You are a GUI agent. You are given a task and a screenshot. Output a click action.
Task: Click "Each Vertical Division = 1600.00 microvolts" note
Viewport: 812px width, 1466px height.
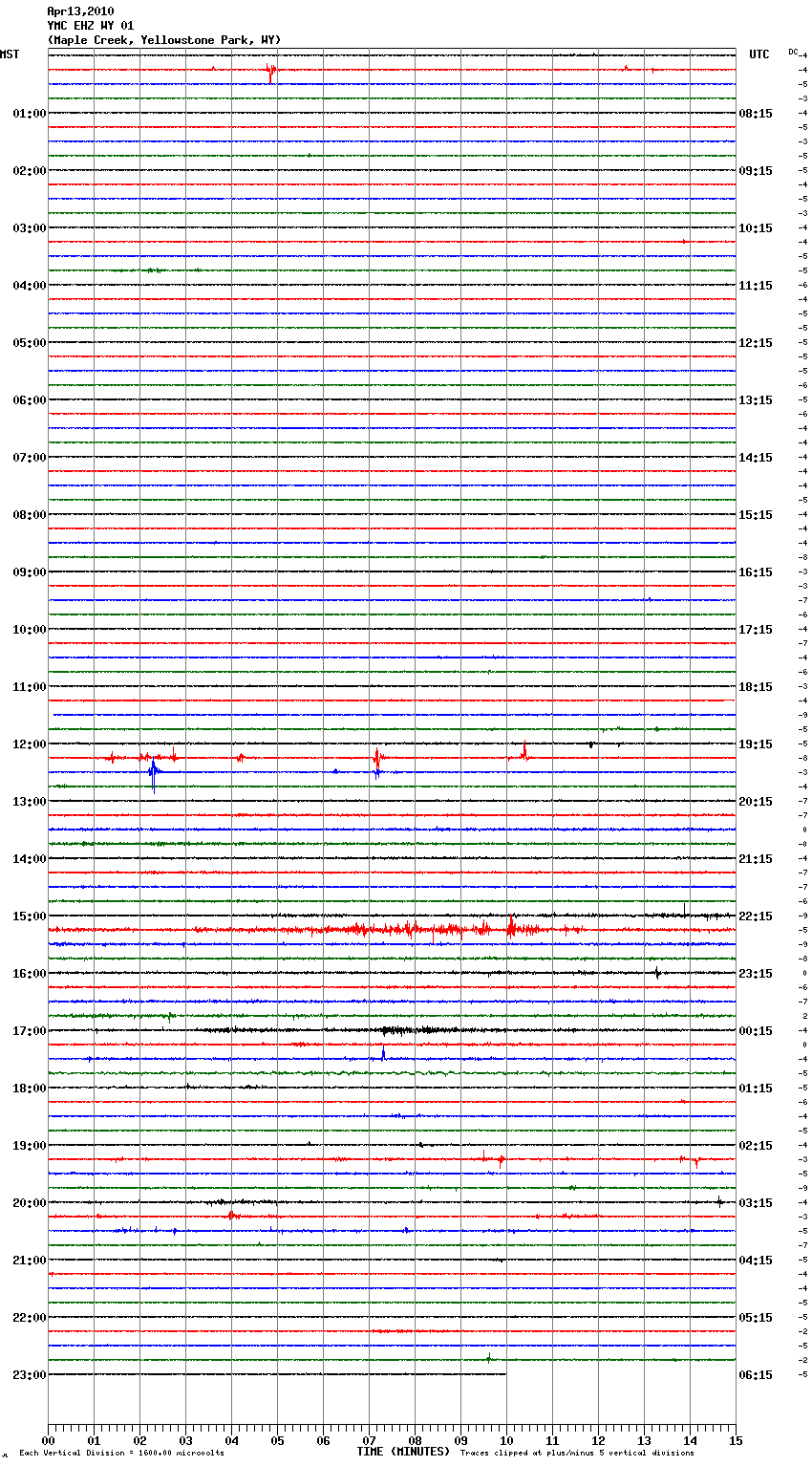tap(121, 1454)
